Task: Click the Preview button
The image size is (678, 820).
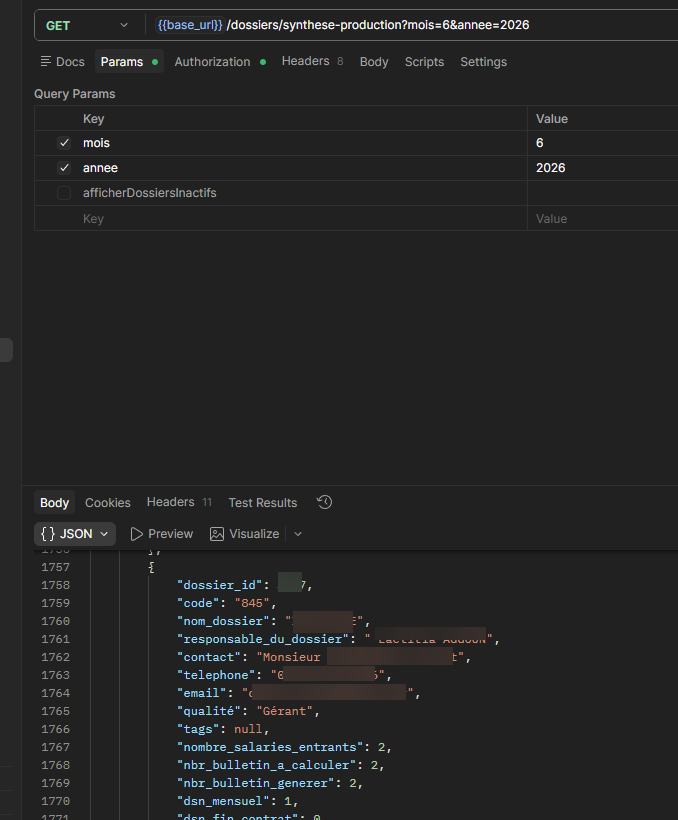Action: [x=162, y=534]
